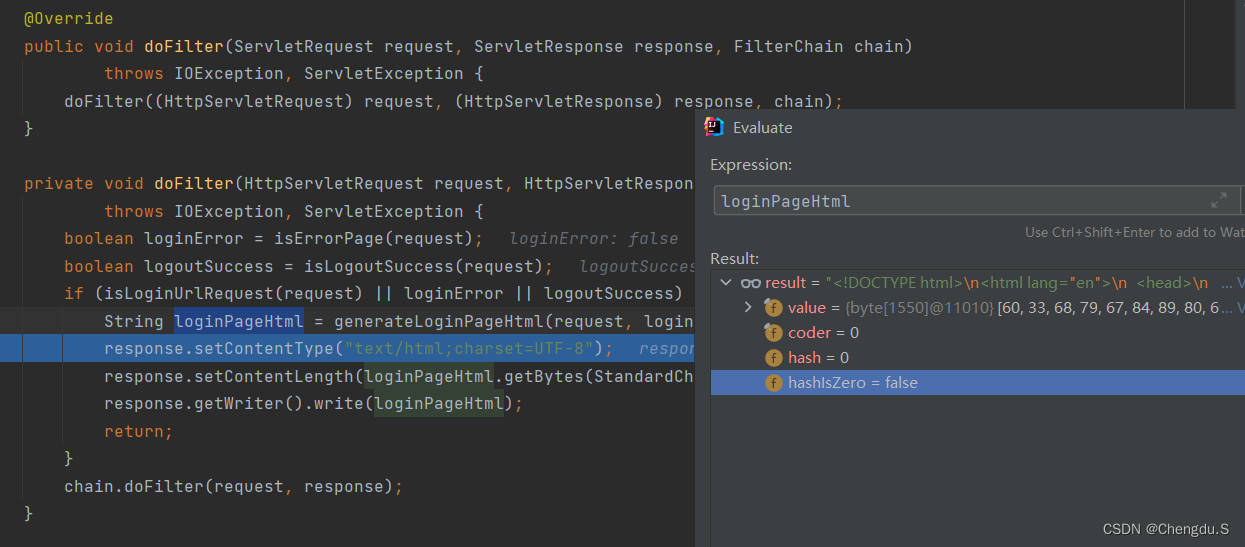Select the value byte[1550] row

(x=978, y=308)
